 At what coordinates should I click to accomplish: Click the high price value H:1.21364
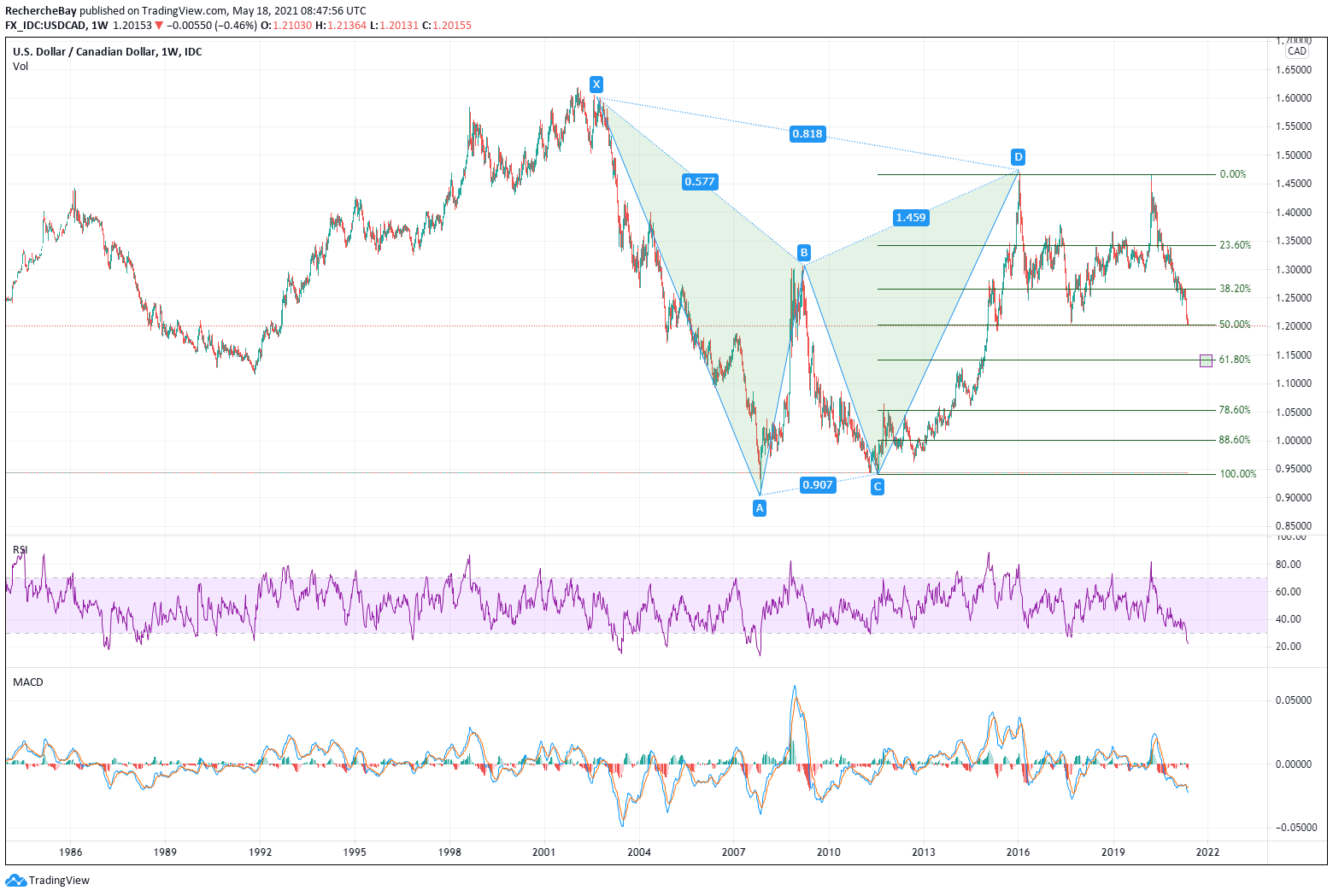341,26
